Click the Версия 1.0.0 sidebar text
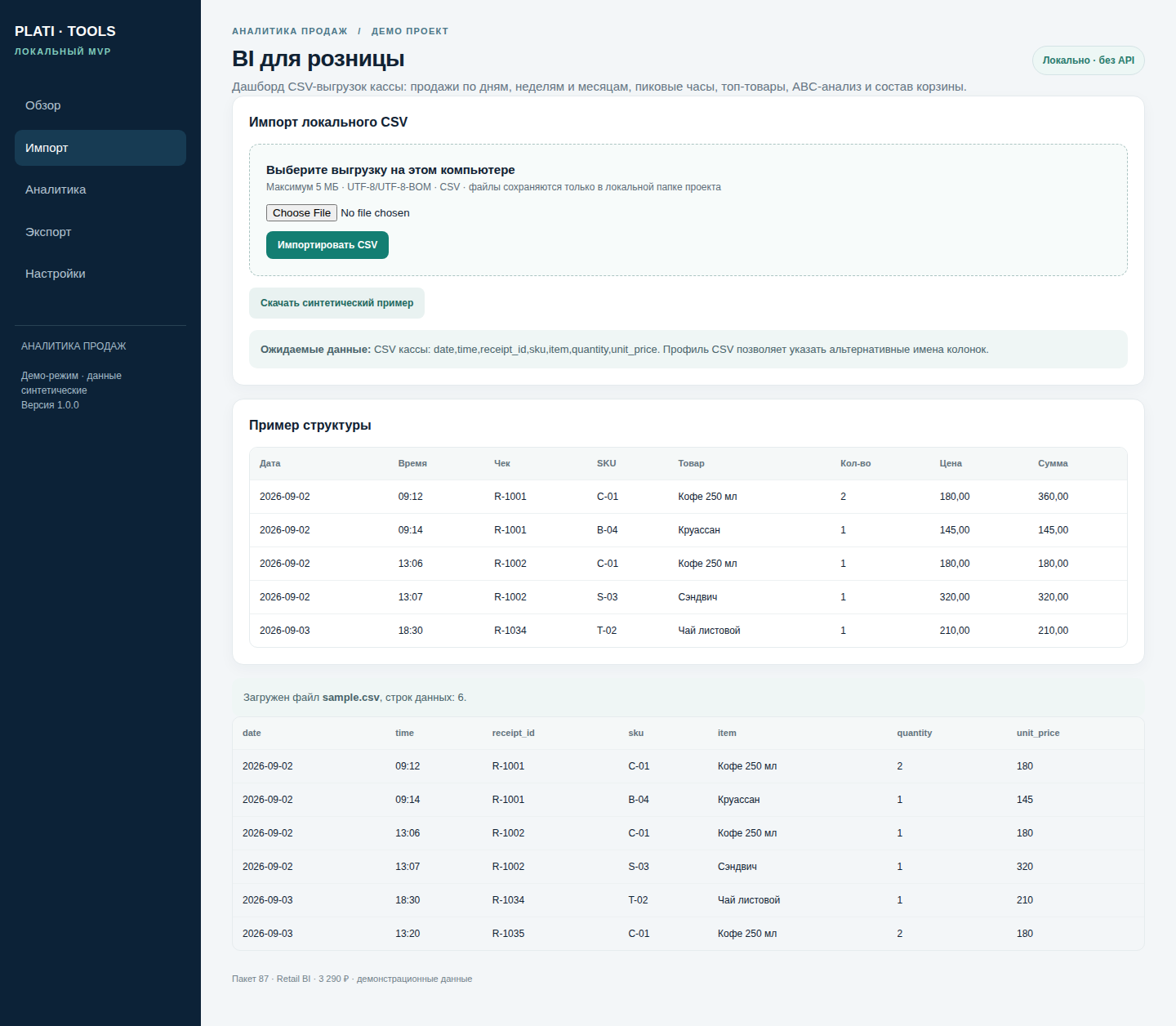Screen dimensions: 1176x1026 [50, 405]
